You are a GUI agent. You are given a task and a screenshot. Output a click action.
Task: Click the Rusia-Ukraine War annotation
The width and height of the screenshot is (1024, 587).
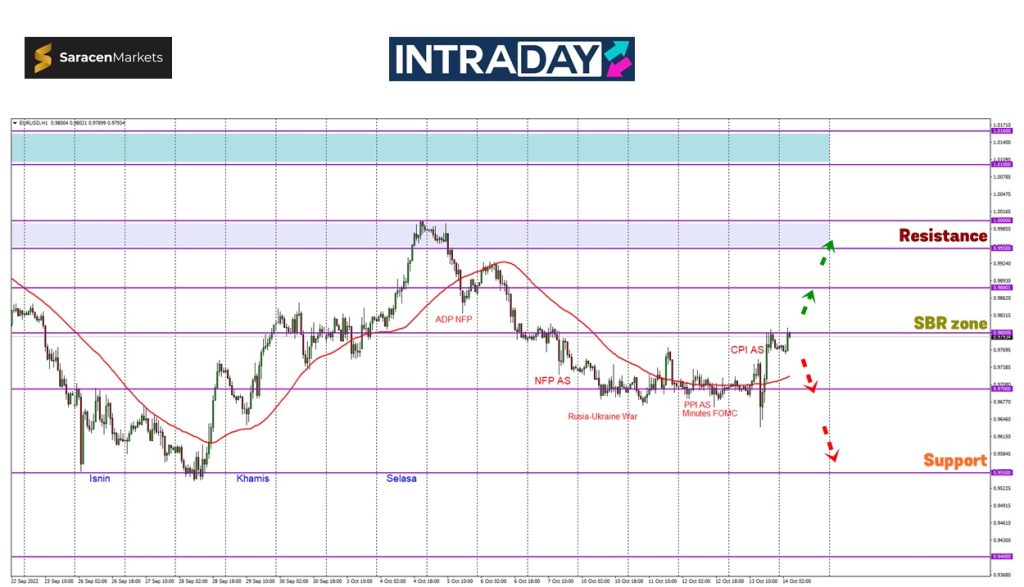[602, 416]
